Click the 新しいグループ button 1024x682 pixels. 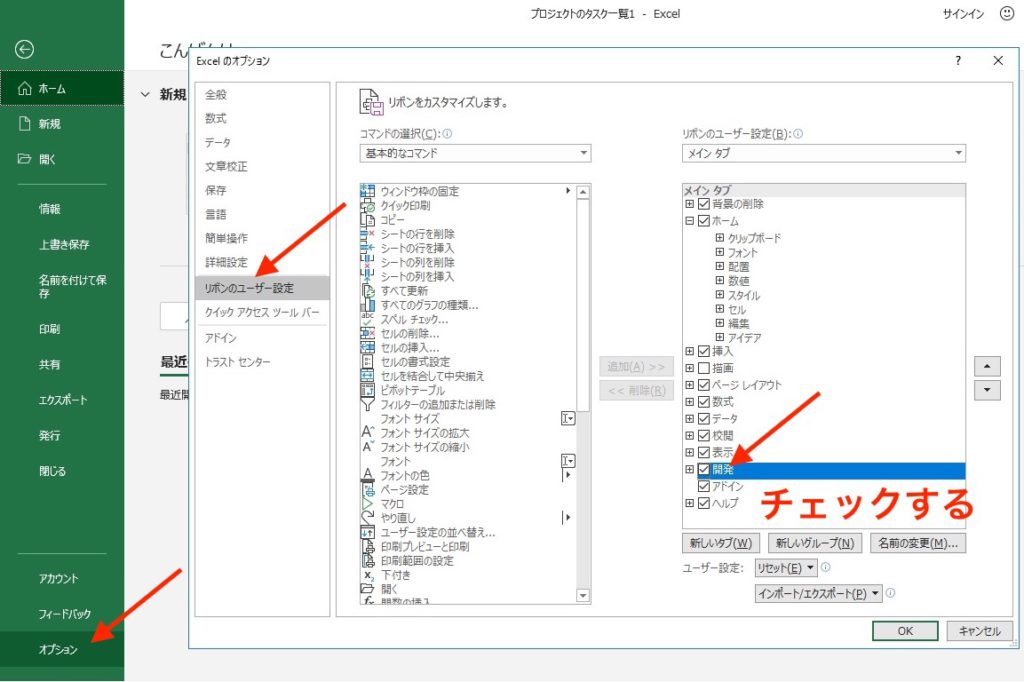(x=815, y=543)
